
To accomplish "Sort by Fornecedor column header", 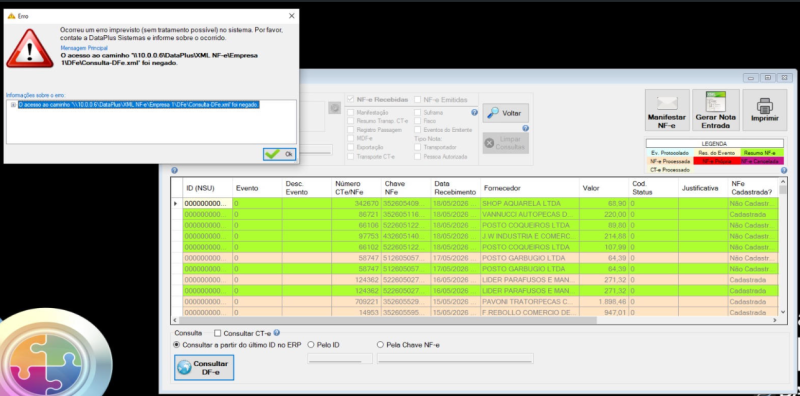I will click(530, 188).
